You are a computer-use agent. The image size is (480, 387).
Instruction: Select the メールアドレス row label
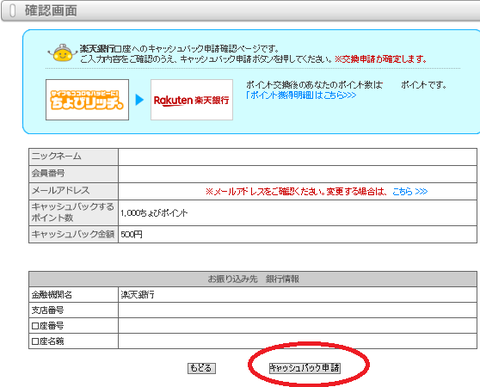[61, 191]
